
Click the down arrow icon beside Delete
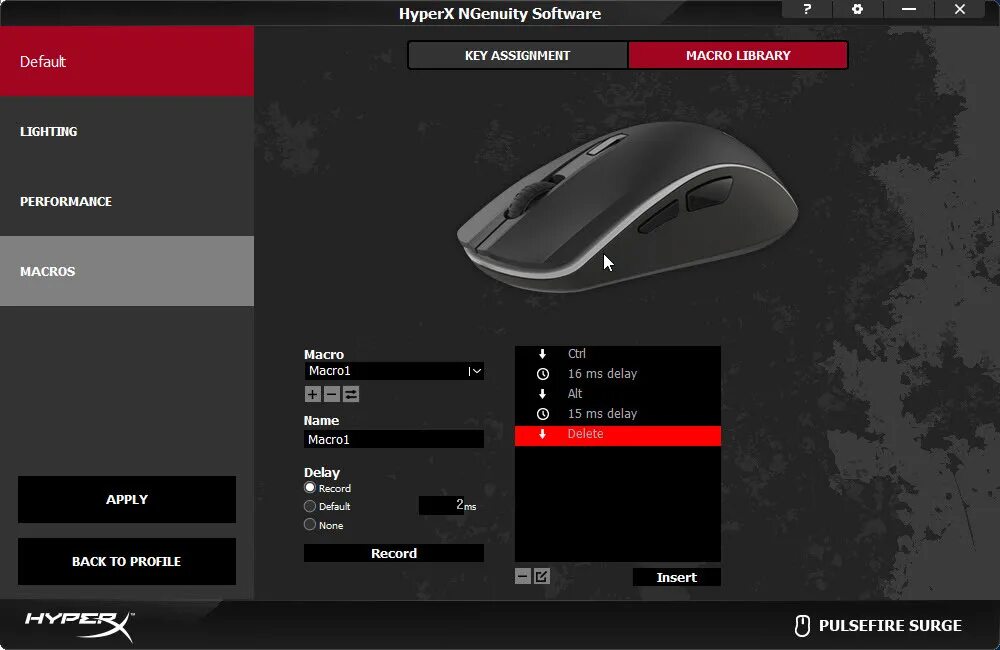pos(543,434)
